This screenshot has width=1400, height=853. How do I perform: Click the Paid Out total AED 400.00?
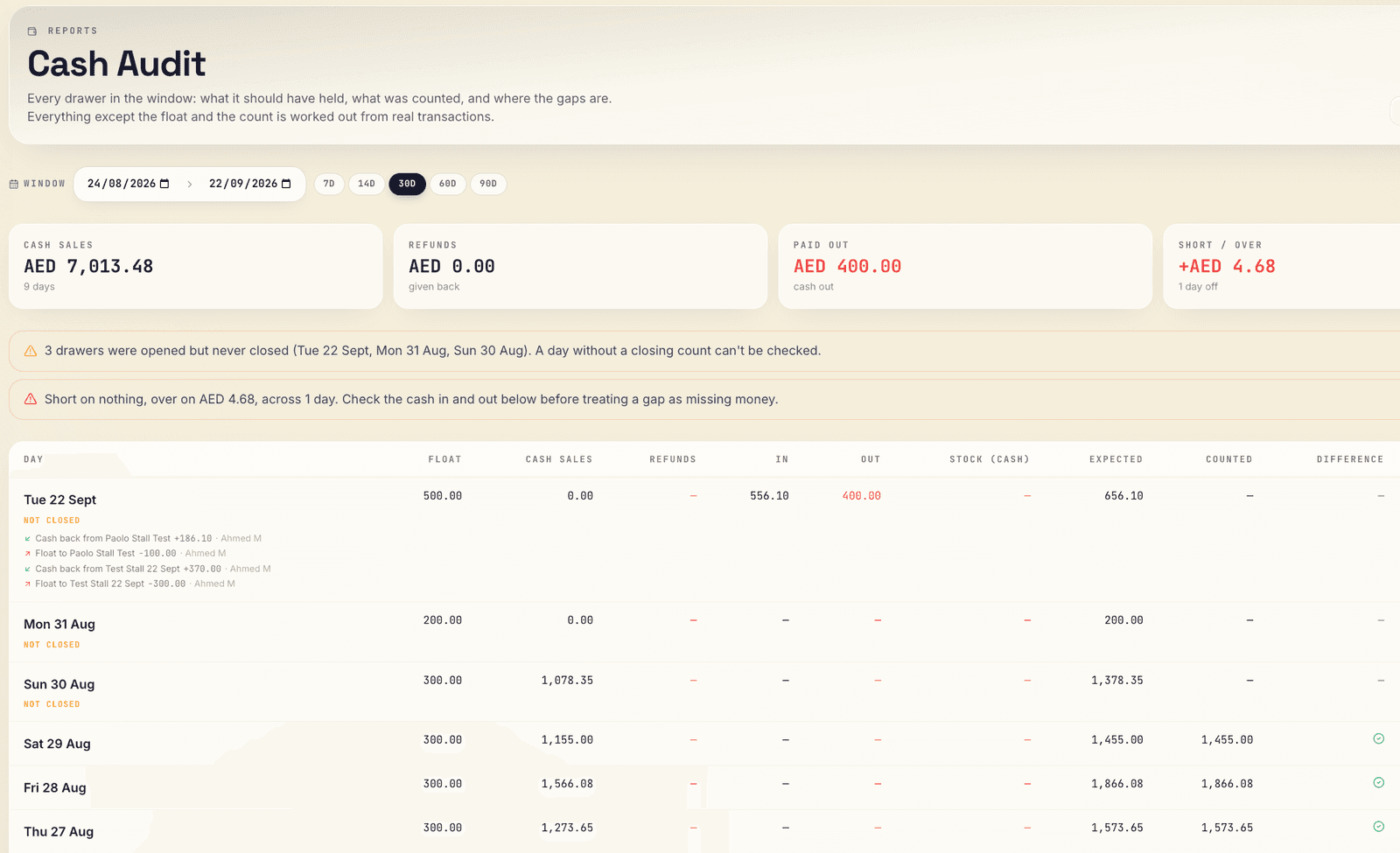847,267
